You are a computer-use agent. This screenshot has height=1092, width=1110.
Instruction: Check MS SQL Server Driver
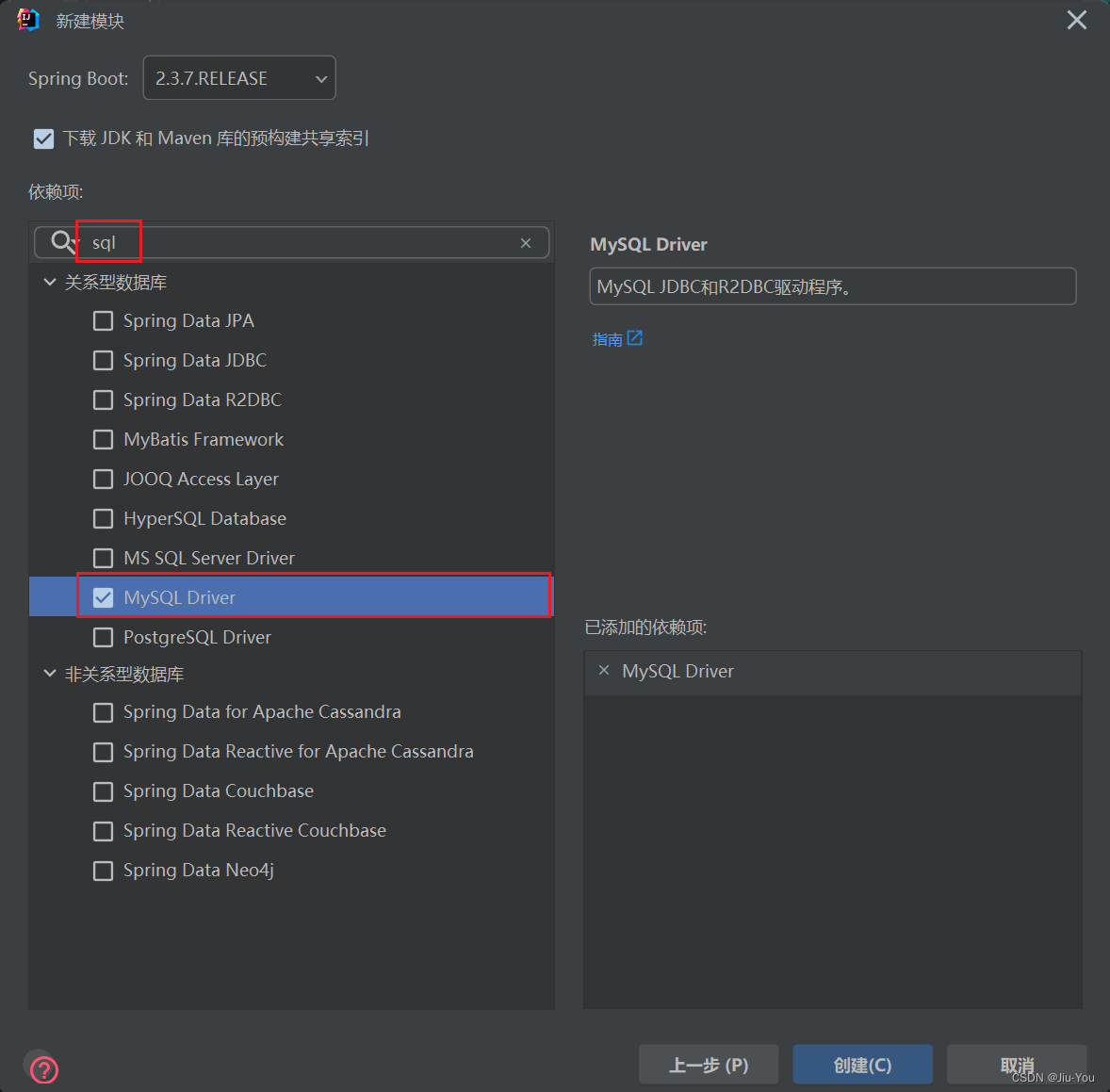tap(104, 559)
